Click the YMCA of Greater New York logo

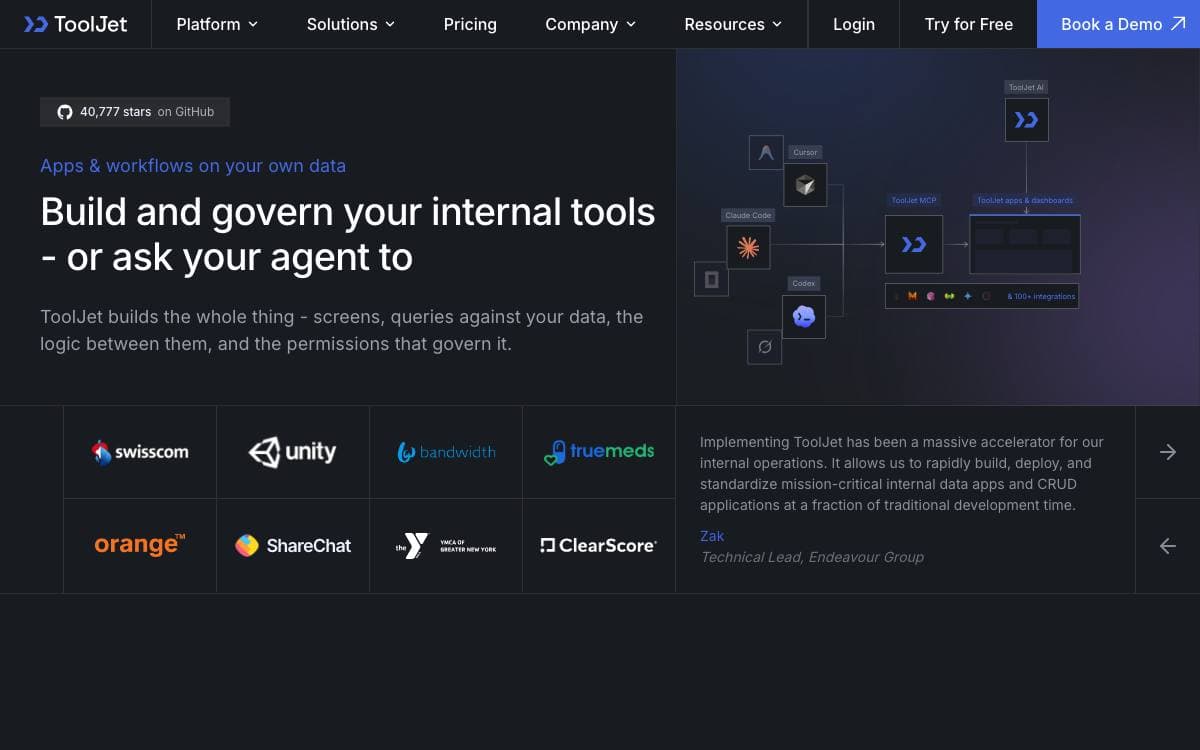coord(446,546)
